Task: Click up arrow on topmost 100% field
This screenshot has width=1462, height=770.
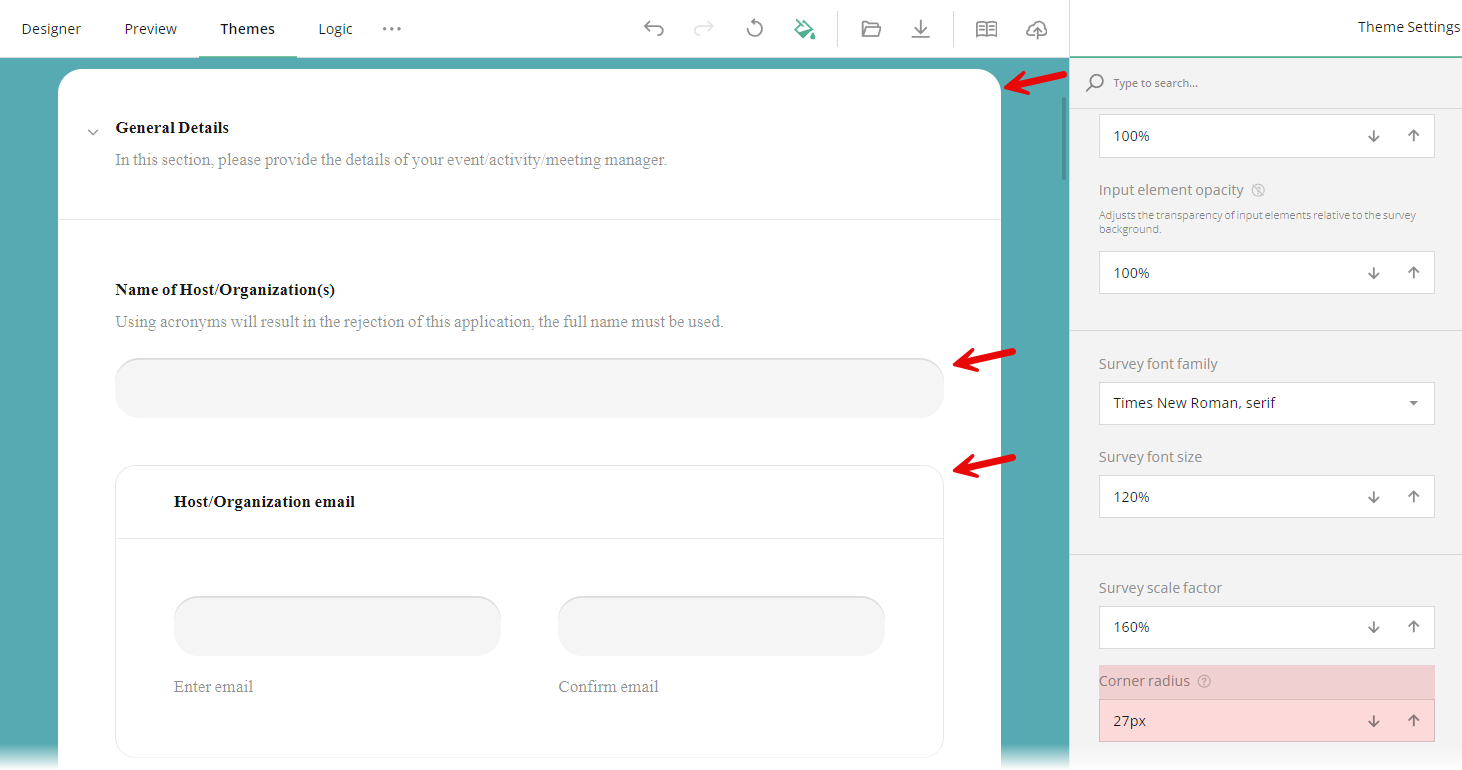Action: [x=1414, y=136]
